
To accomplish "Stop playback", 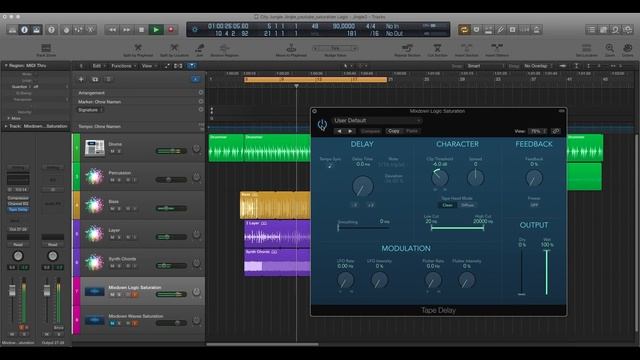I will point(141,30).
